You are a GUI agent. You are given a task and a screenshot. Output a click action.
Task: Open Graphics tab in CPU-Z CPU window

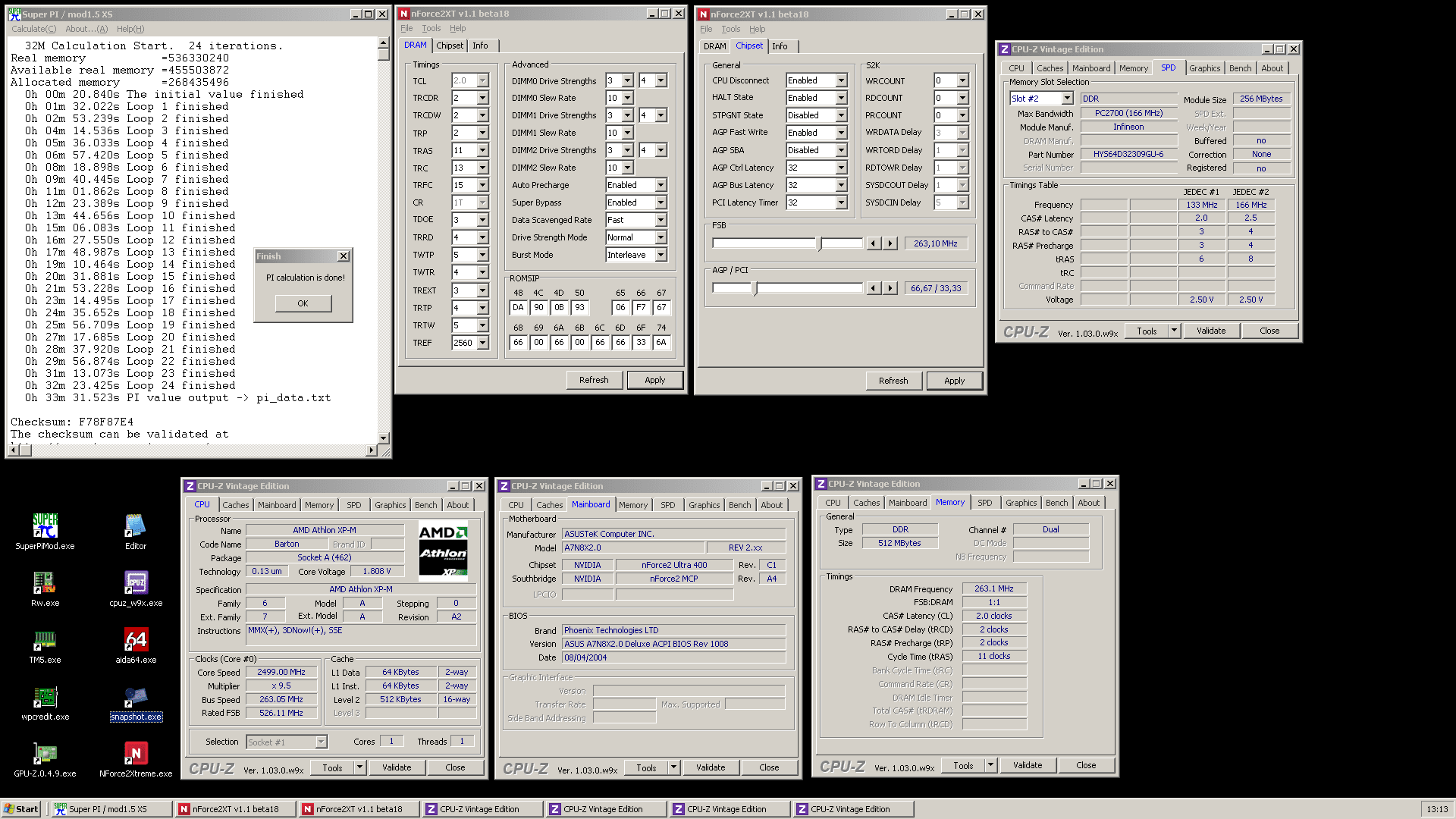click(x=390, y=505)
